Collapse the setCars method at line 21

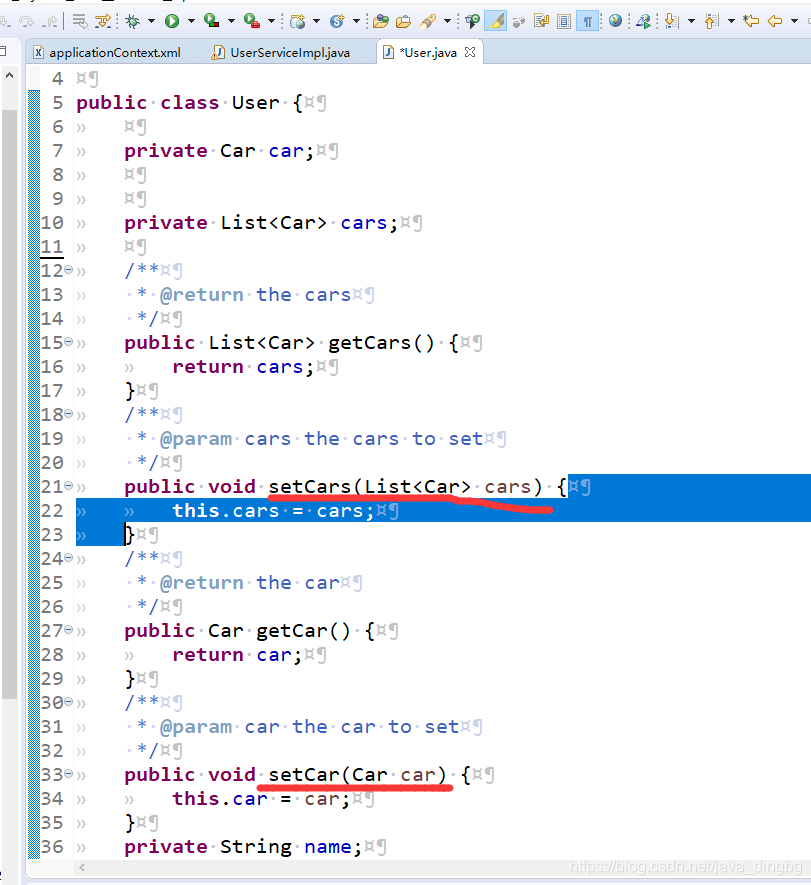[x=68, y=486]
